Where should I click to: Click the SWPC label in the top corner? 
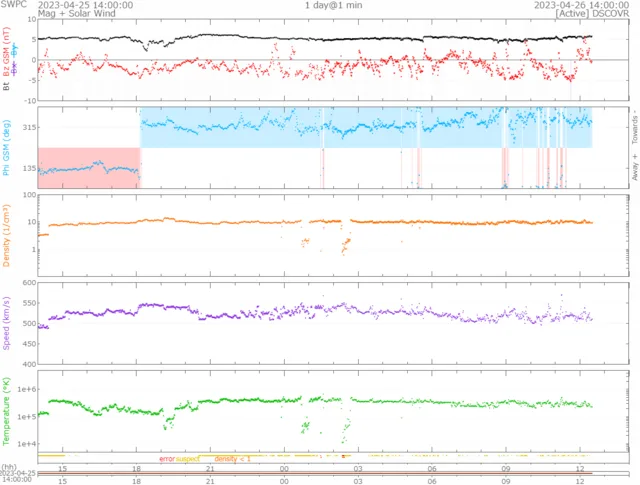pos(13,4)
